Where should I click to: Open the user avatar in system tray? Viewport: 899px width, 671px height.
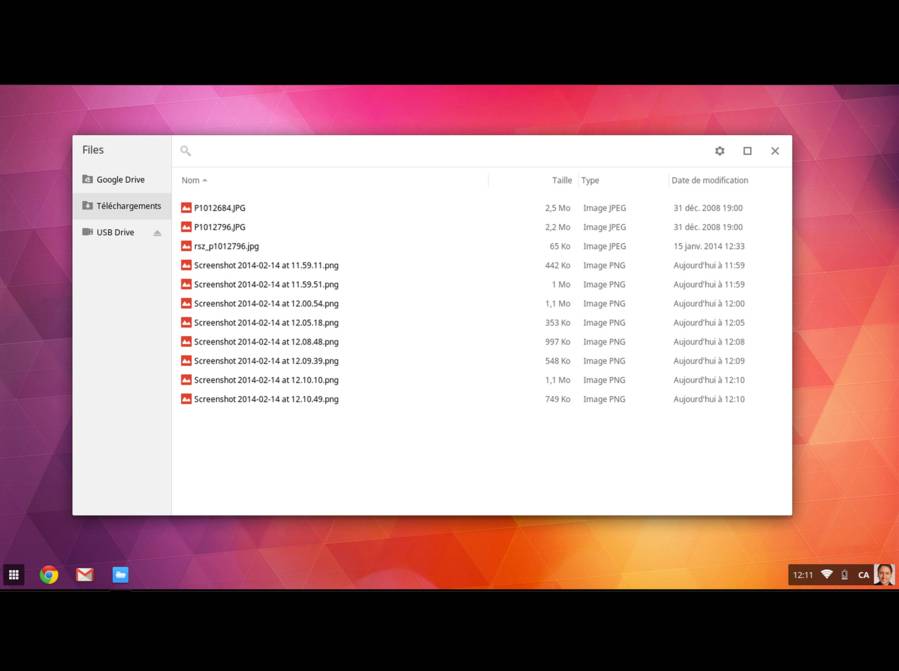pos(883,575)
